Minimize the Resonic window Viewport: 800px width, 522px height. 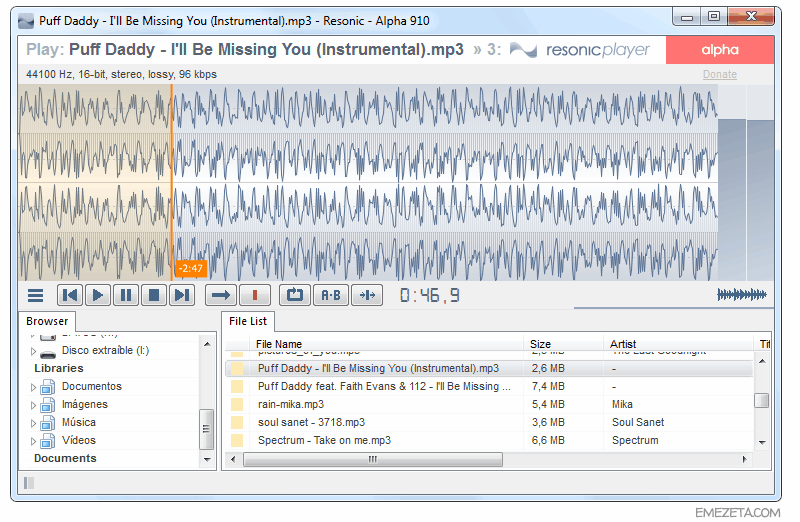[x=687, y=17]
